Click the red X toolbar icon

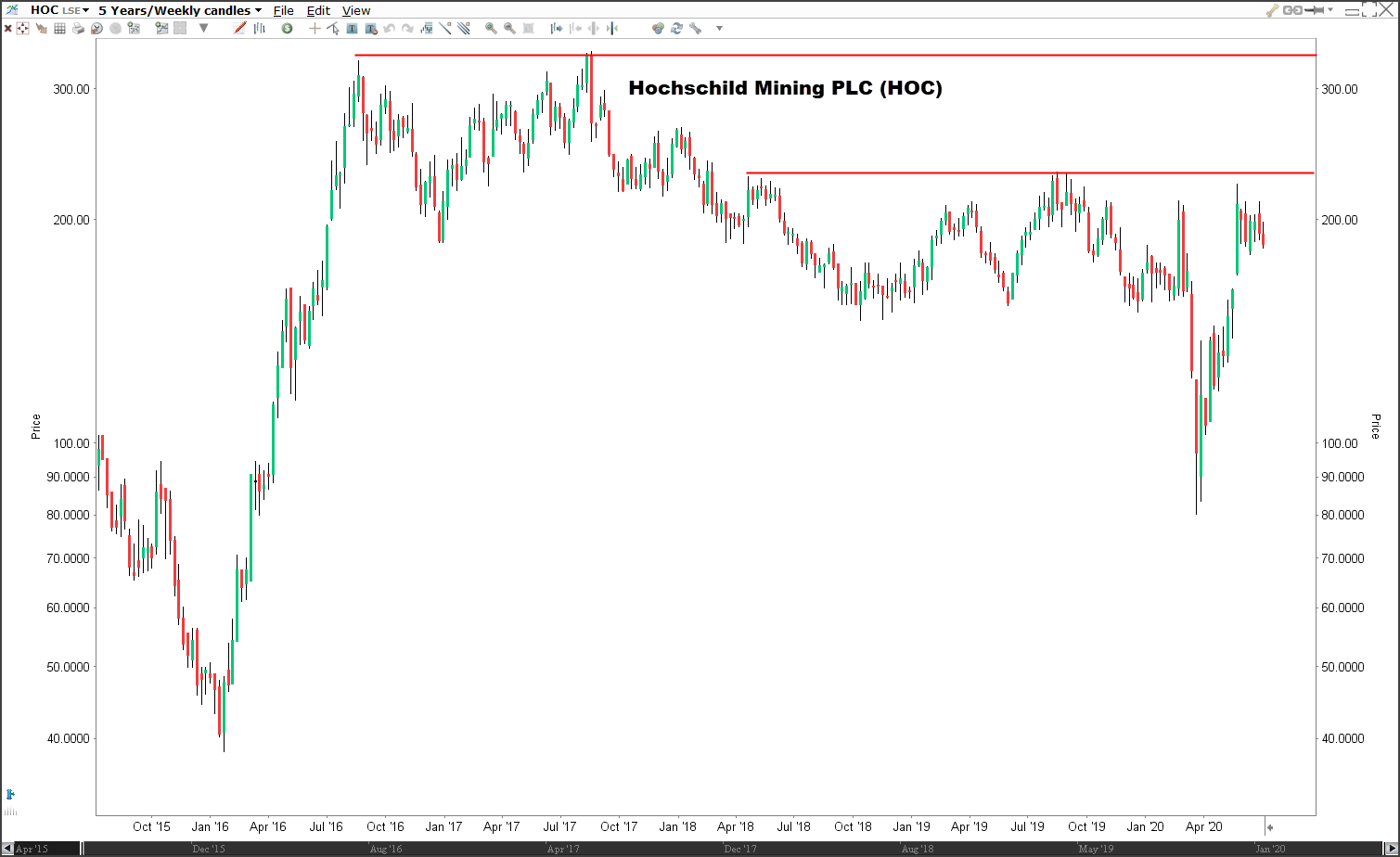pos(7,29)
